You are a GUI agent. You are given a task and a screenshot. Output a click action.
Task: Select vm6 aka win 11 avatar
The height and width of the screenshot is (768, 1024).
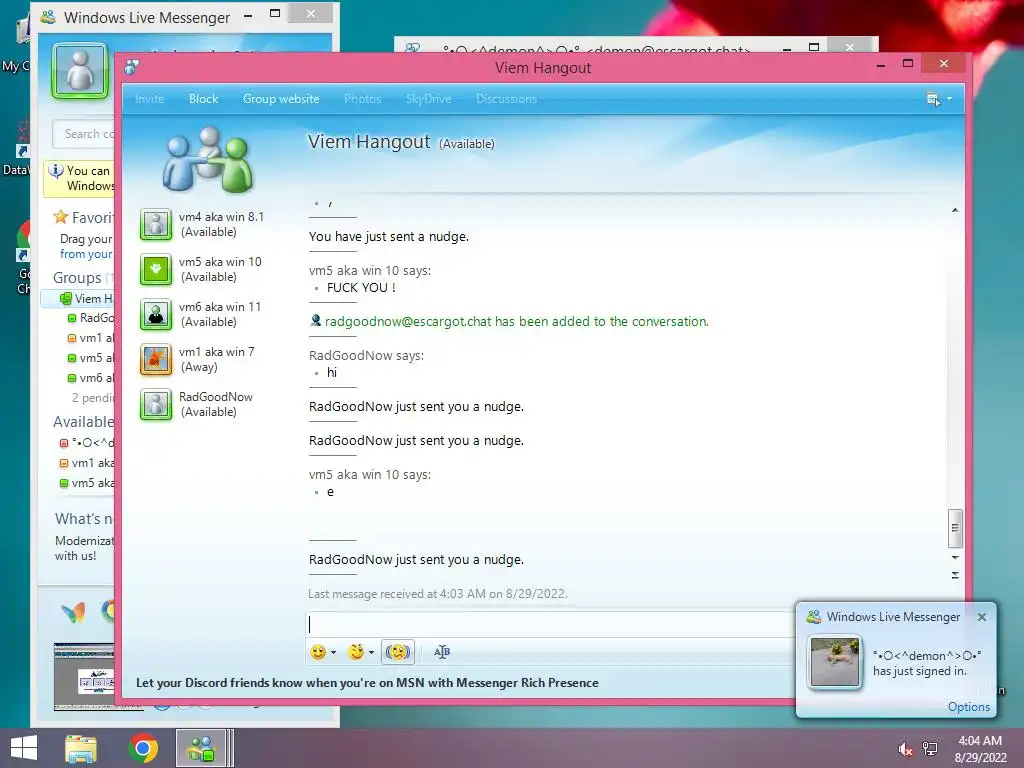(156, 314)
